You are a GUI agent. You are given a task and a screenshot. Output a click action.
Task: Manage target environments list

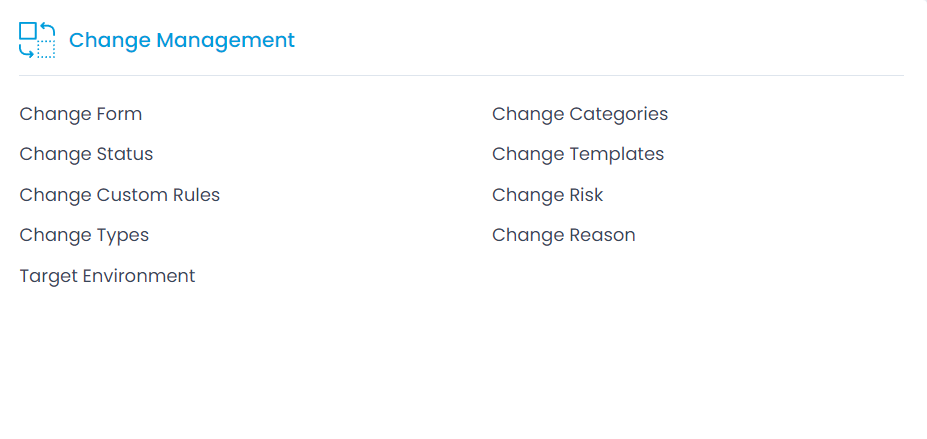(x=108, y=276)
